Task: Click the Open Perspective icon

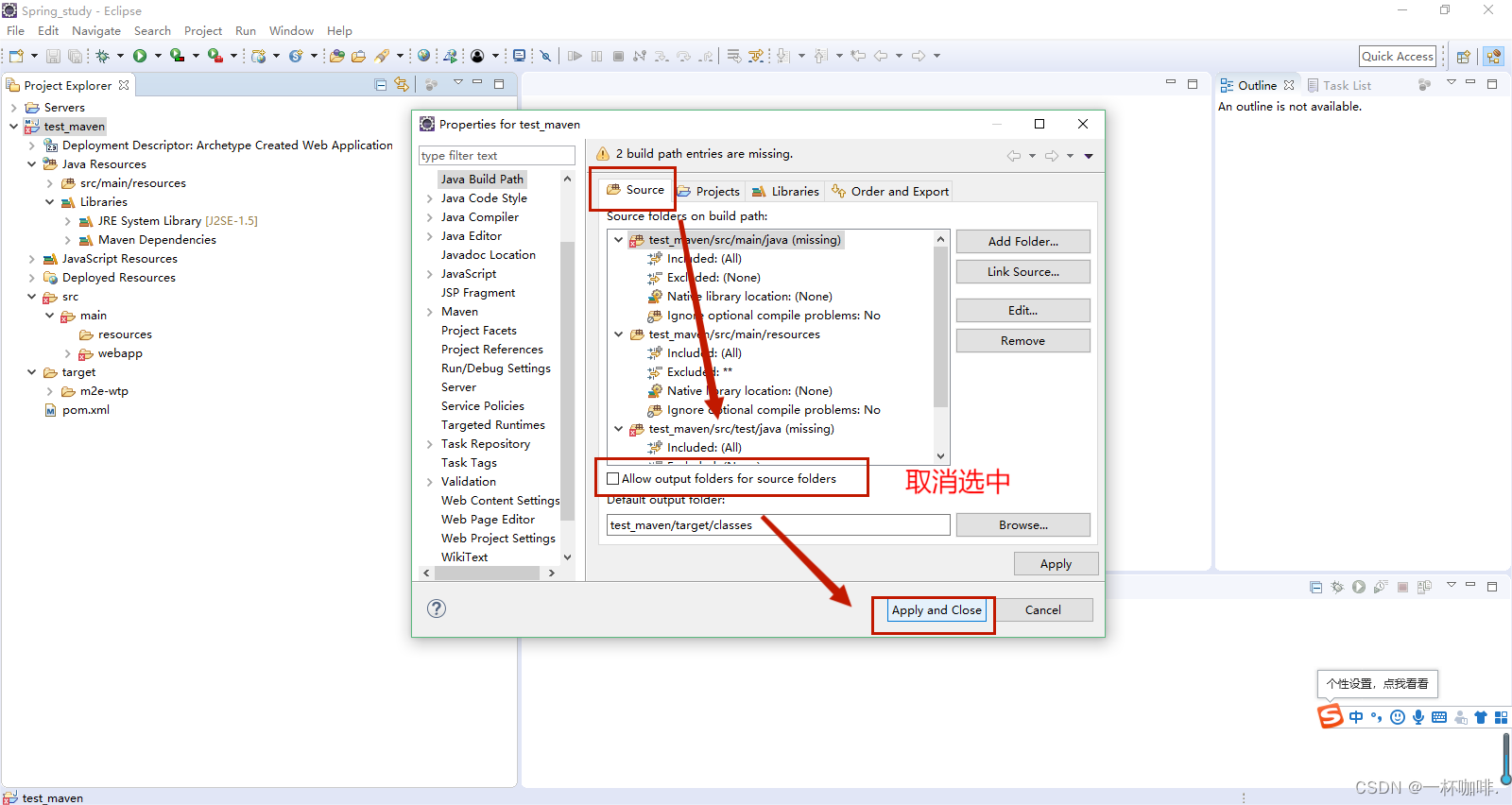Action: [1463, 57]
